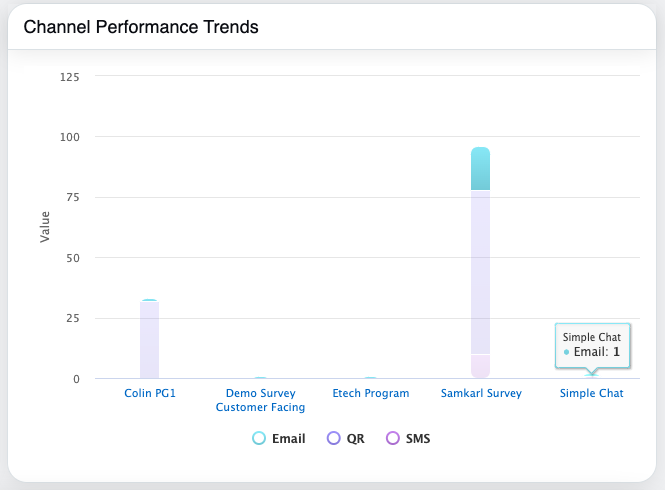Open Demo Survey Customer Facing link
The width and height of the screenshot is (665, 490).
pos(260,400)
